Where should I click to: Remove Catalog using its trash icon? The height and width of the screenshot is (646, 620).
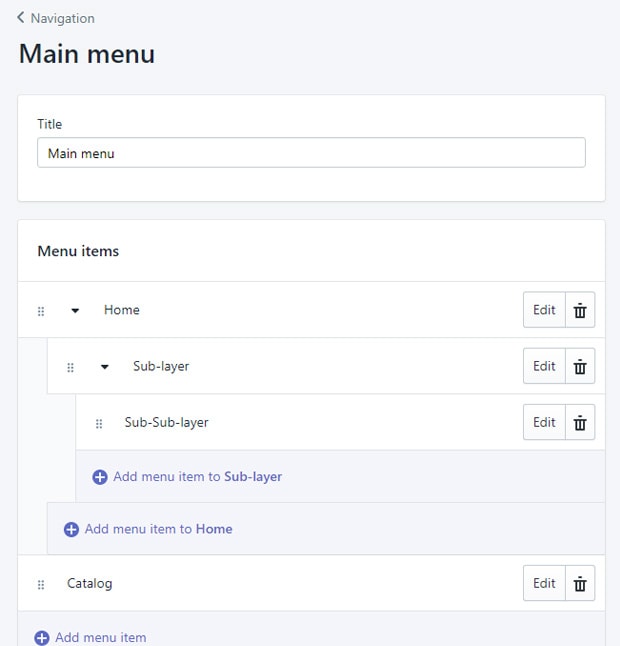(x=580, y=583)
